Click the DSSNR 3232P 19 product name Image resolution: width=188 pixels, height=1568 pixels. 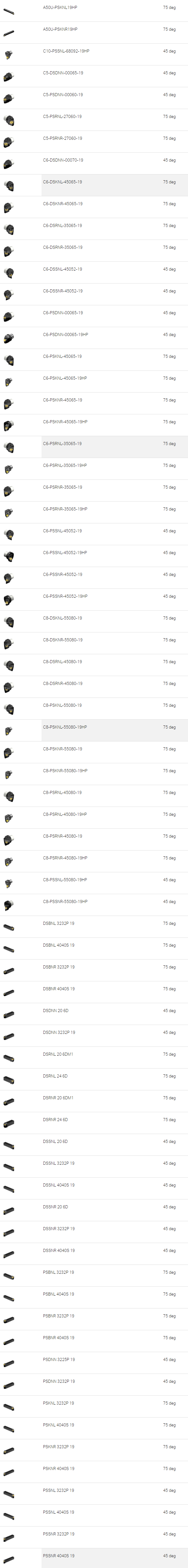[58, 1229]
